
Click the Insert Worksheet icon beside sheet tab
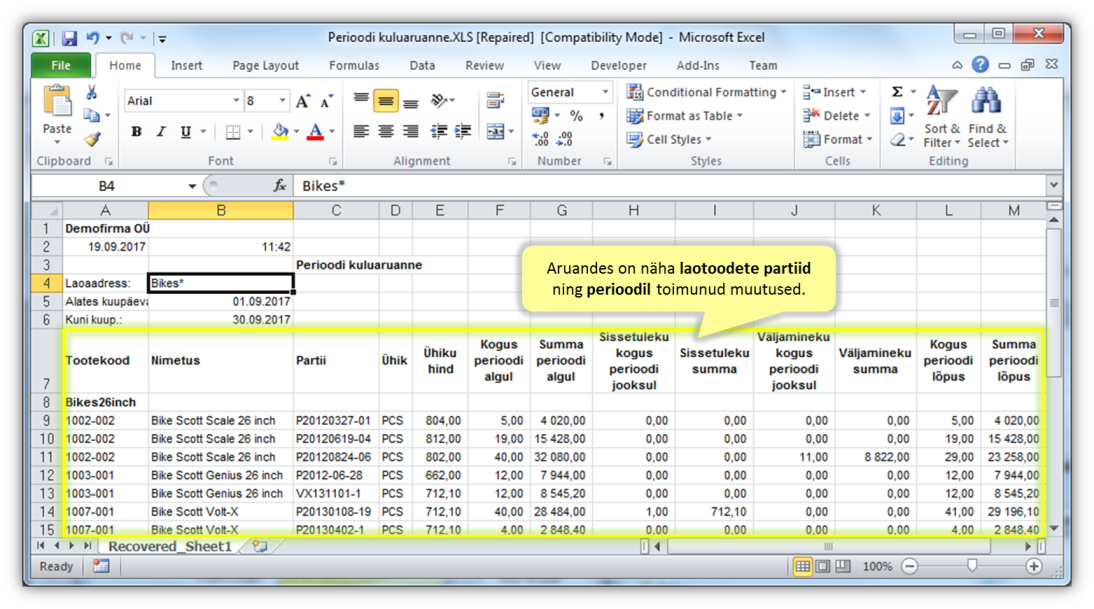[260, 547]
